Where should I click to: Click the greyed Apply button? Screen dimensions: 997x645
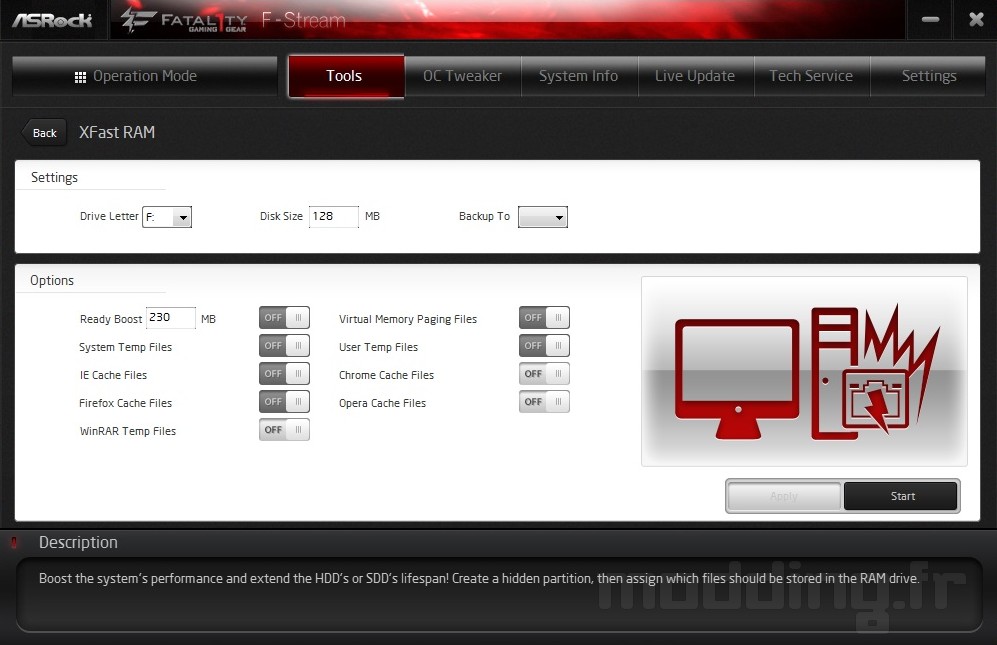point(784,496)
